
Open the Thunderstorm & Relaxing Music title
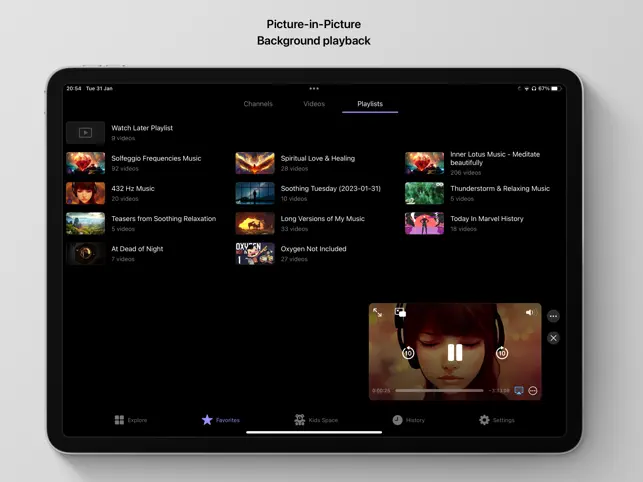pos(500,189)
